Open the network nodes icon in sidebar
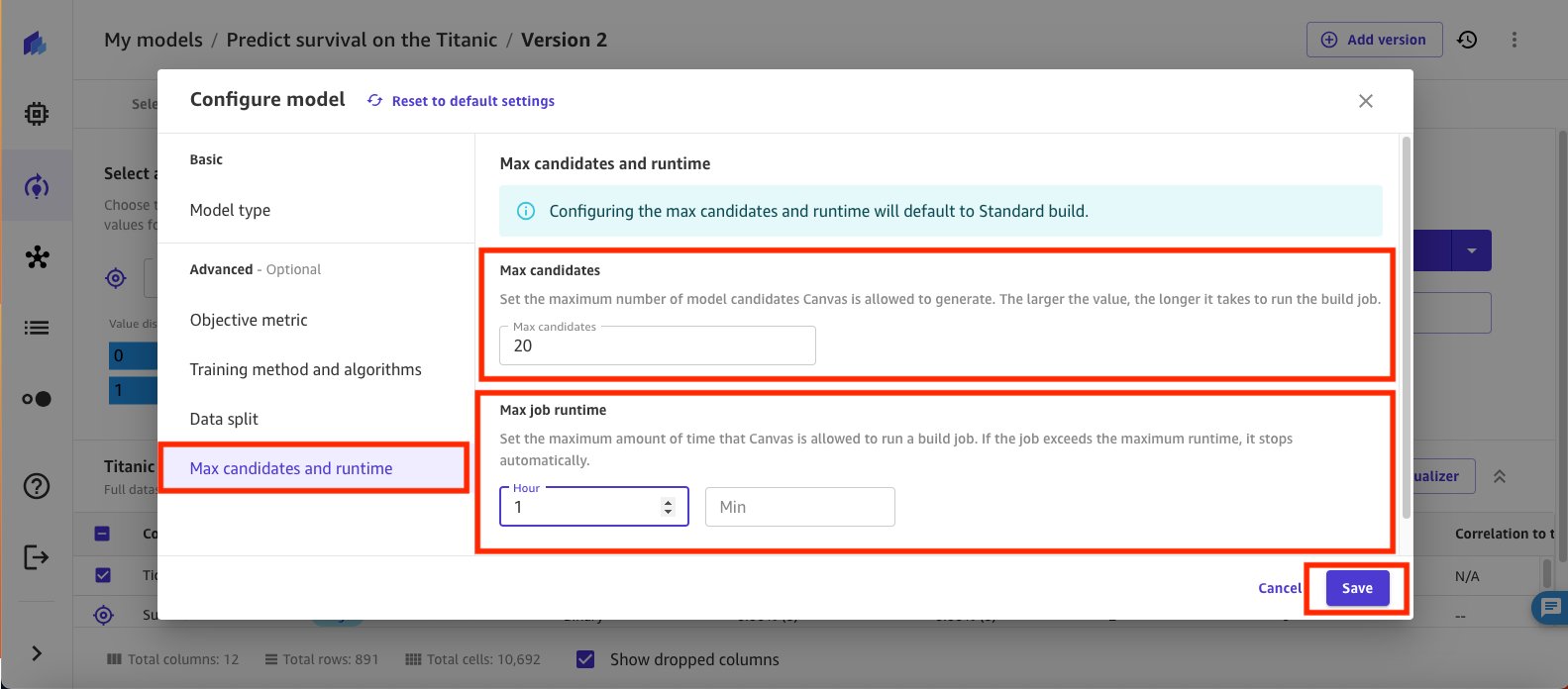1568x689 pixels. (x=37, y=257)
